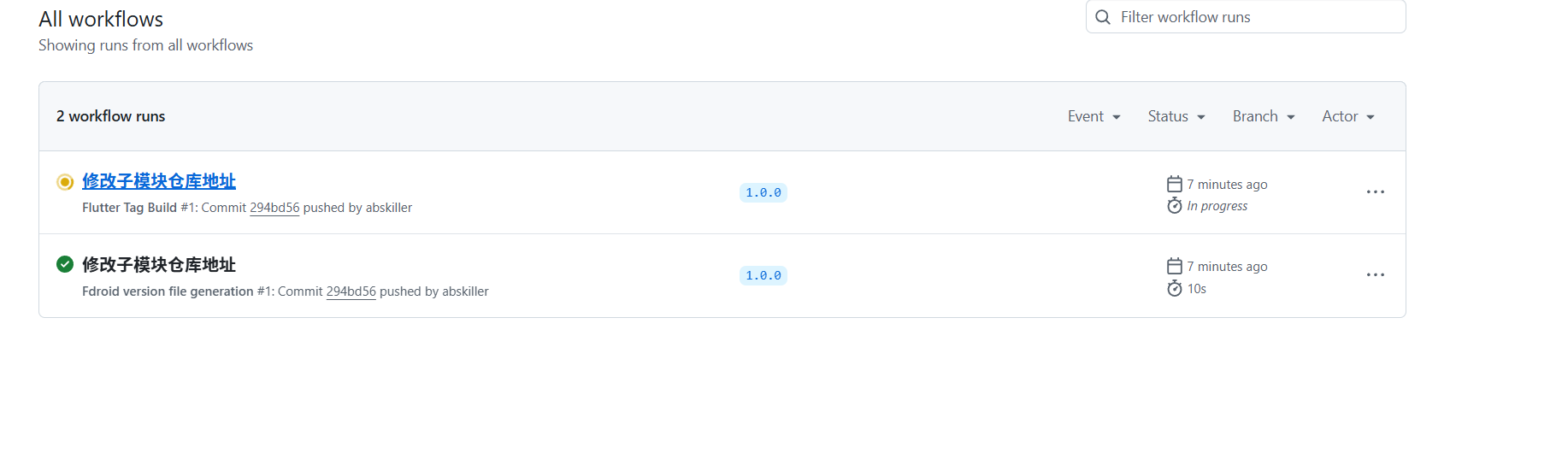
Task: Click calendar icon of Flutter Tag Build run
Action: (1175, 185)
